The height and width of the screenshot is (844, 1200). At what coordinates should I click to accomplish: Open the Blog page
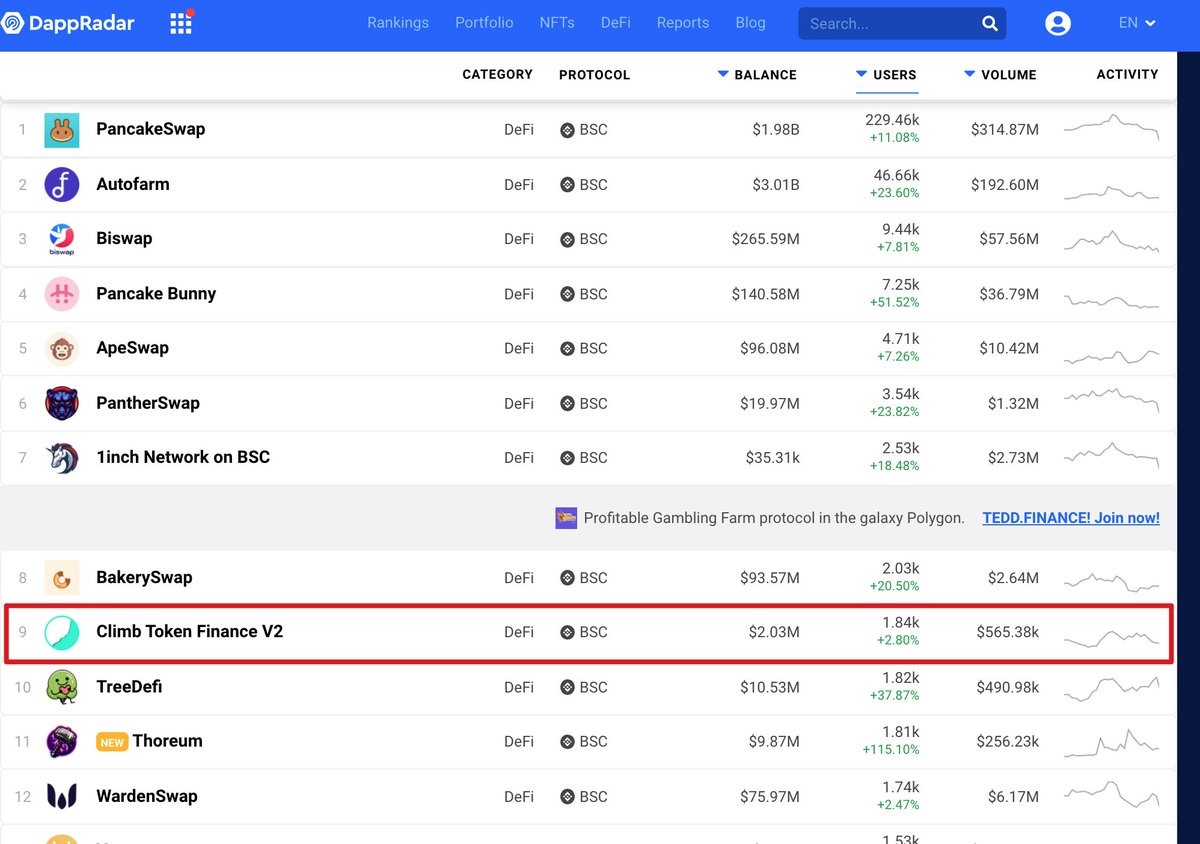[x=750, y=23]
